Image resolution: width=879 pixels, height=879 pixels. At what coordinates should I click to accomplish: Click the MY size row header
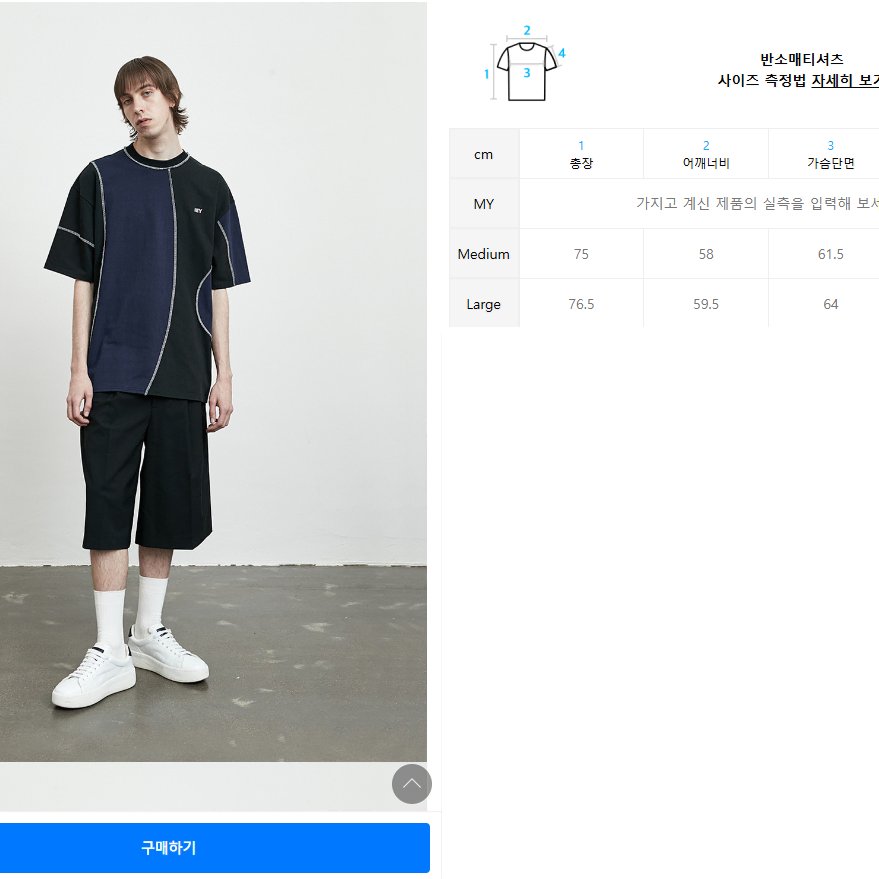484,204
